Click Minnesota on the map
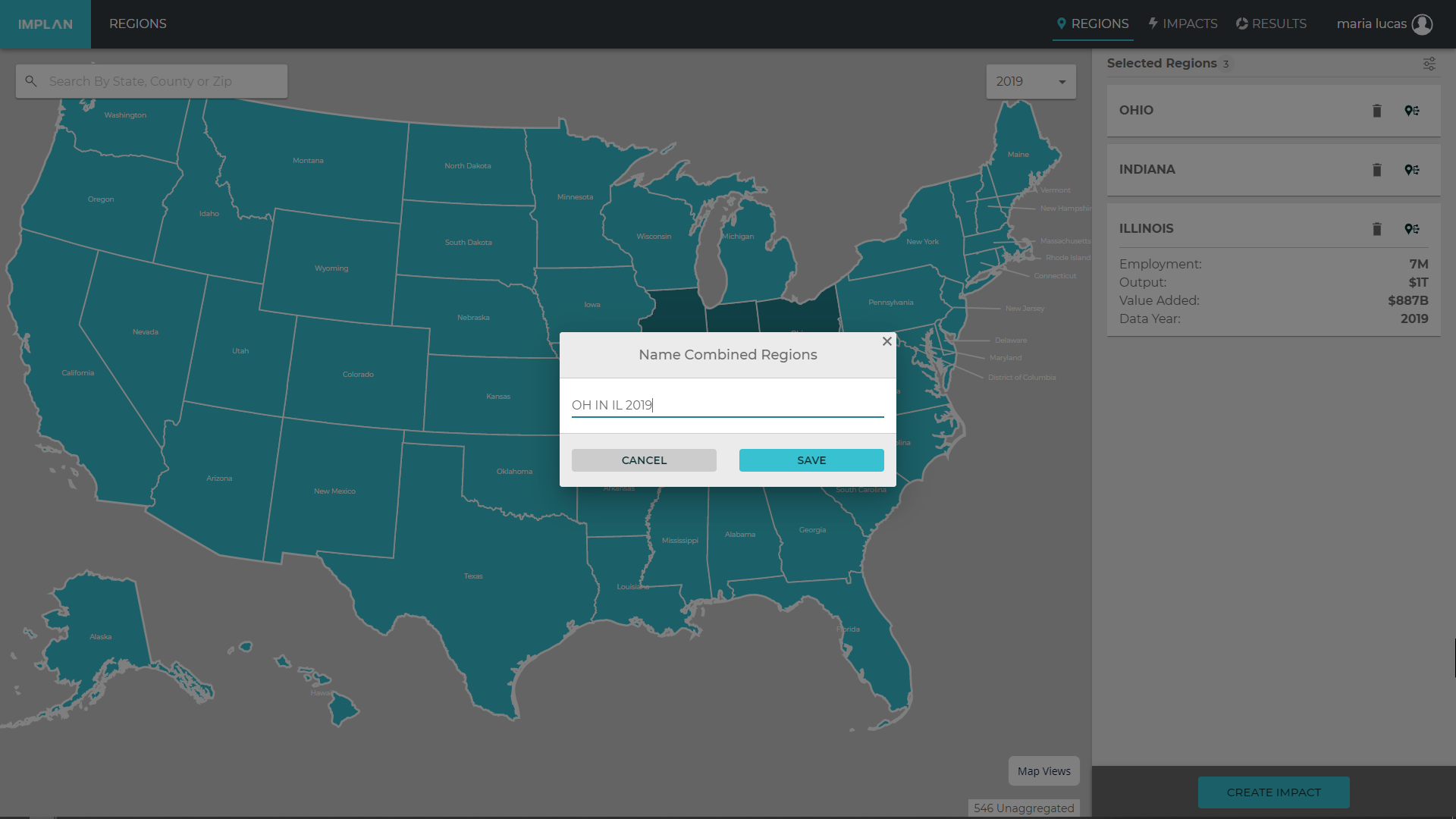This screenshot has width=1456, height=819. pyautogui.click(x=576, y=197)
